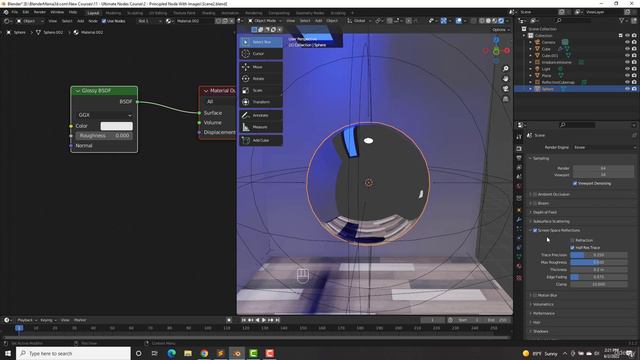Select the Select Box tool
640x360 pixels.
pos(261,42)
